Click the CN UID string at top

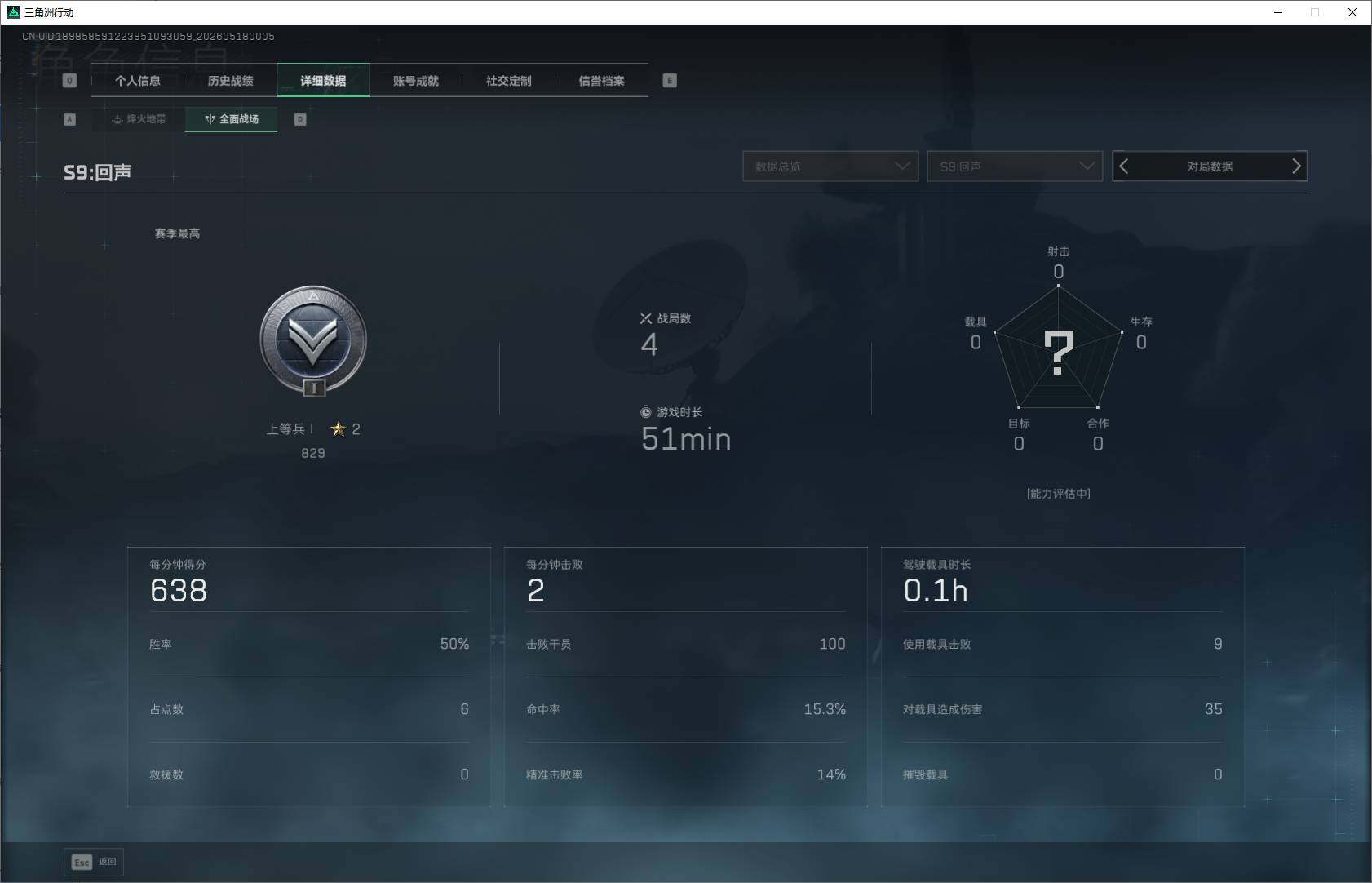tap(148, 37)
